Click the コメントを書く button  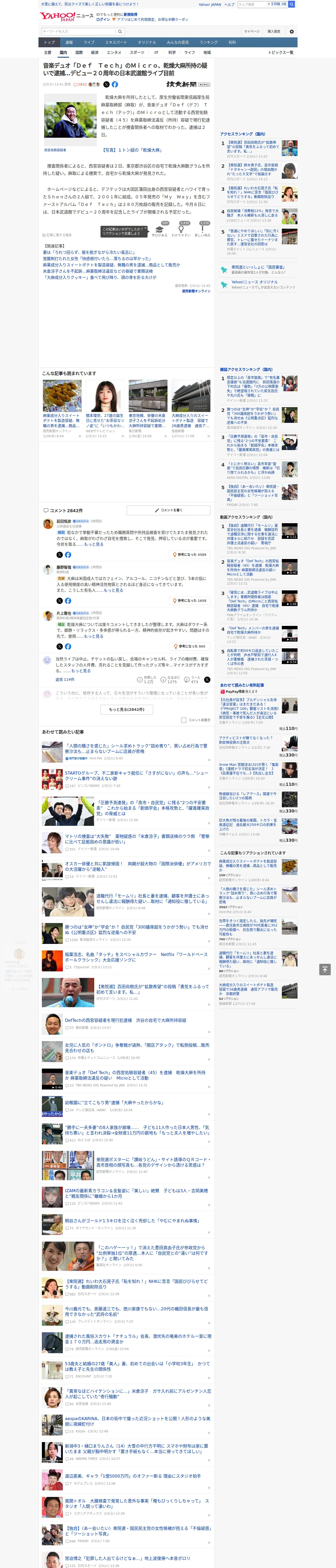point(168,510)
